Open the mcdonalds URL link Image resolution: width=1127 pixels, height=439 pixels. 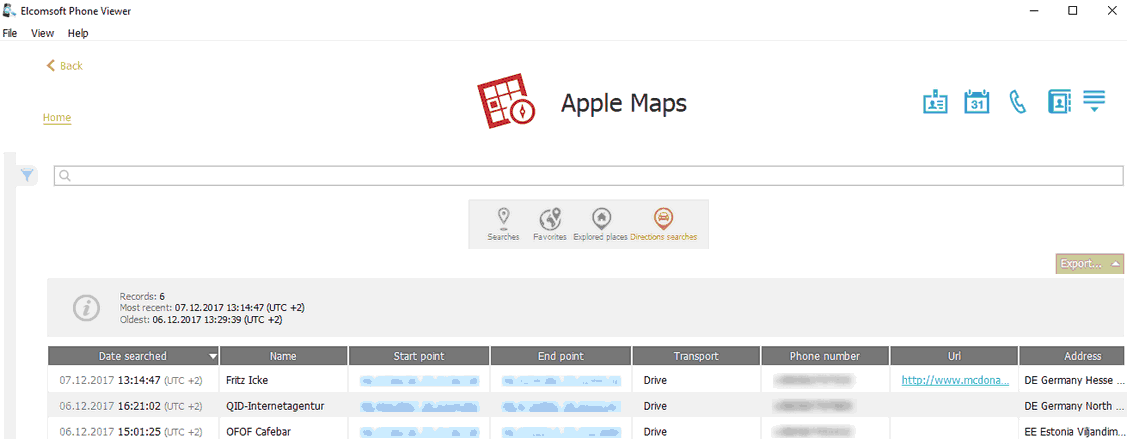pos(954,380)
